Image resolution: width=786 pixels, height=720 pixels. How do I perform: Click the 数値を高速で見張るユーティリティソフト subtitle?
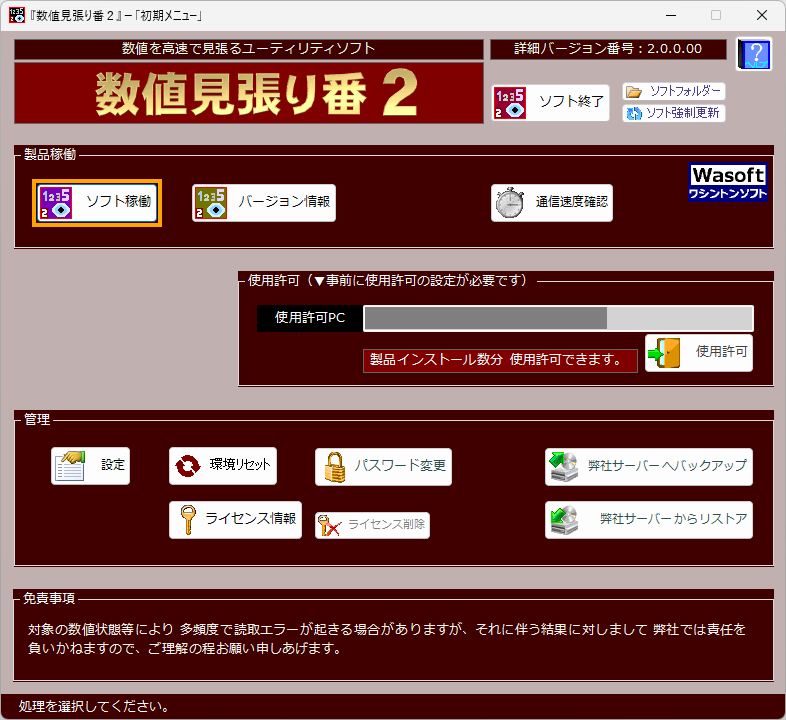249,49
